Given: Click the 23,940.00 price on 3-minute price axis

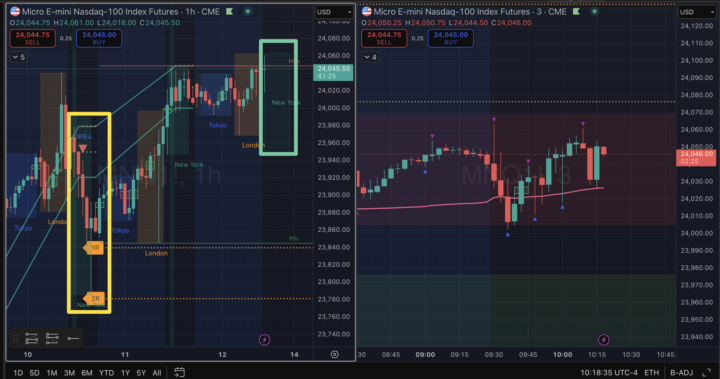Looking at the screenshot, I should pos(697,337).
